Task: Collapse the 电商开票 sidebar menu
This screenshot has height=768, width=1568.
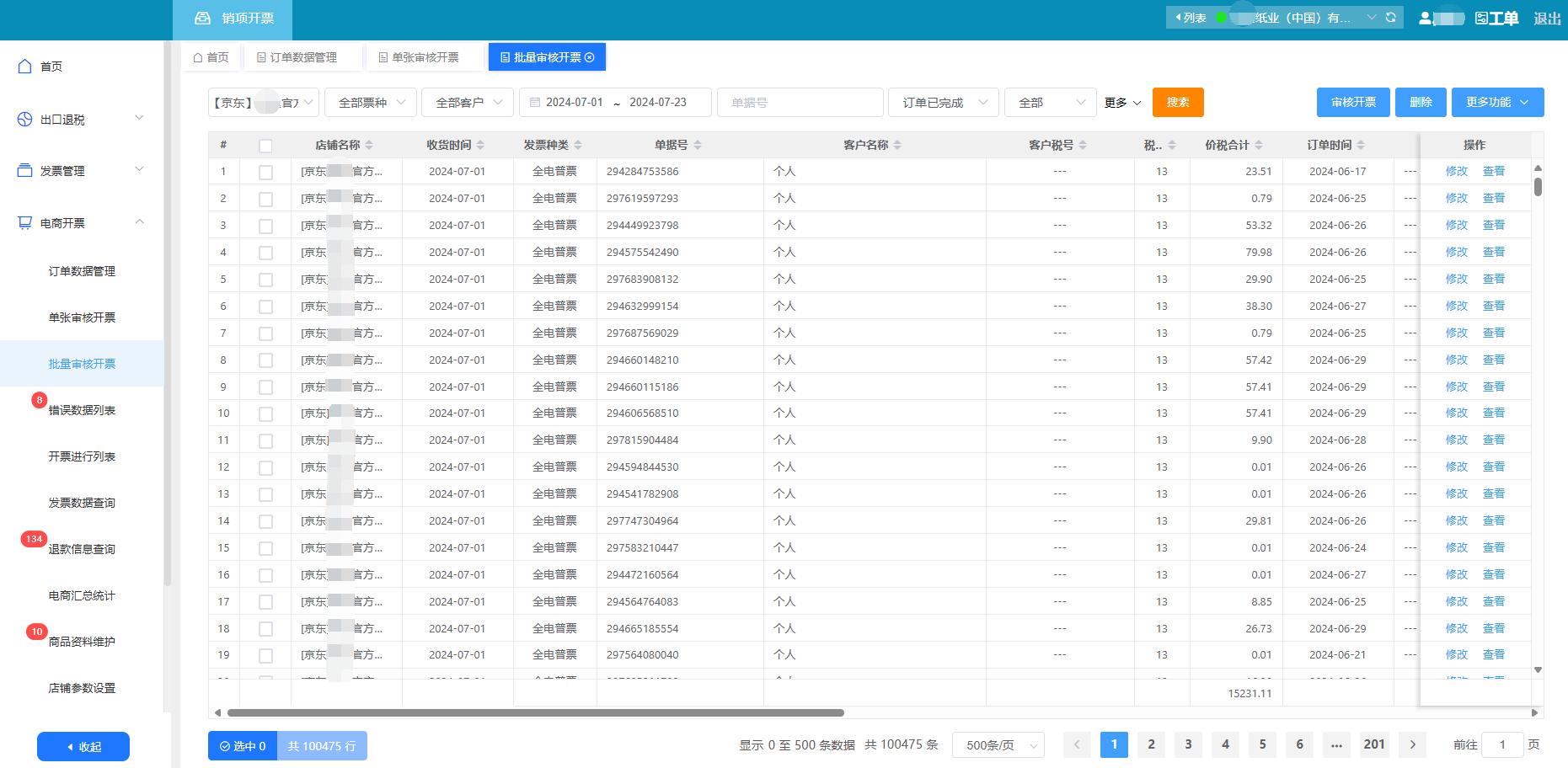Action: click(x=140, y=222)
